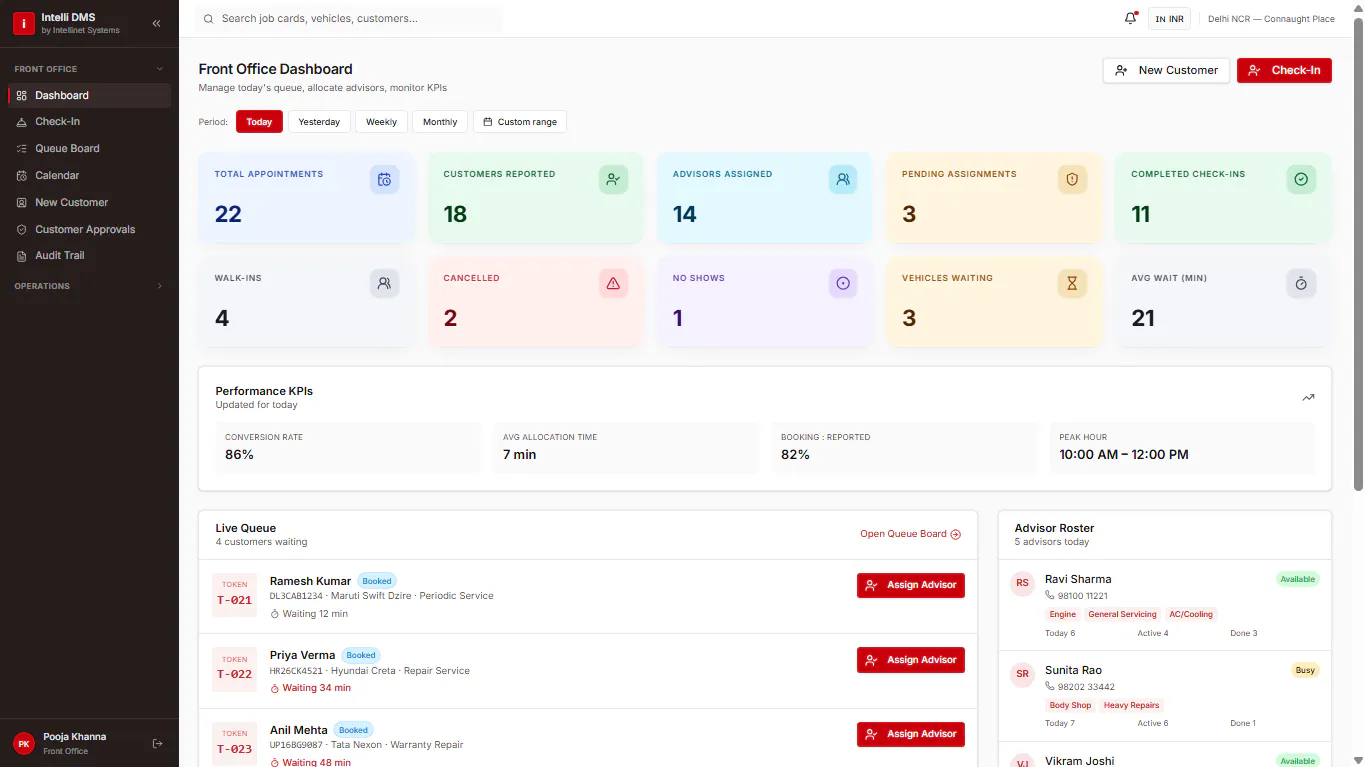This screenshot has height=767, width=1365.
Task: Open Audit Trail in the sidebar
Action: click(x=89, y=256)
